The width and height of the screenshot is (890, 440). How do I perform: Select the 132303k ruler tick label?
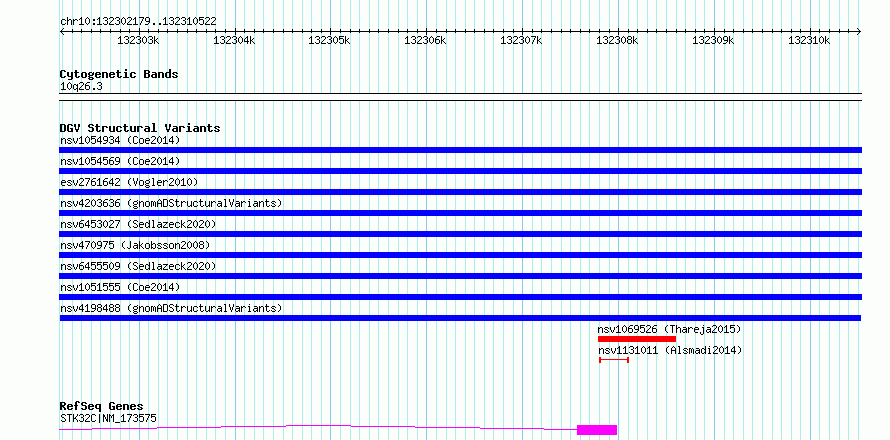point(138,40)
